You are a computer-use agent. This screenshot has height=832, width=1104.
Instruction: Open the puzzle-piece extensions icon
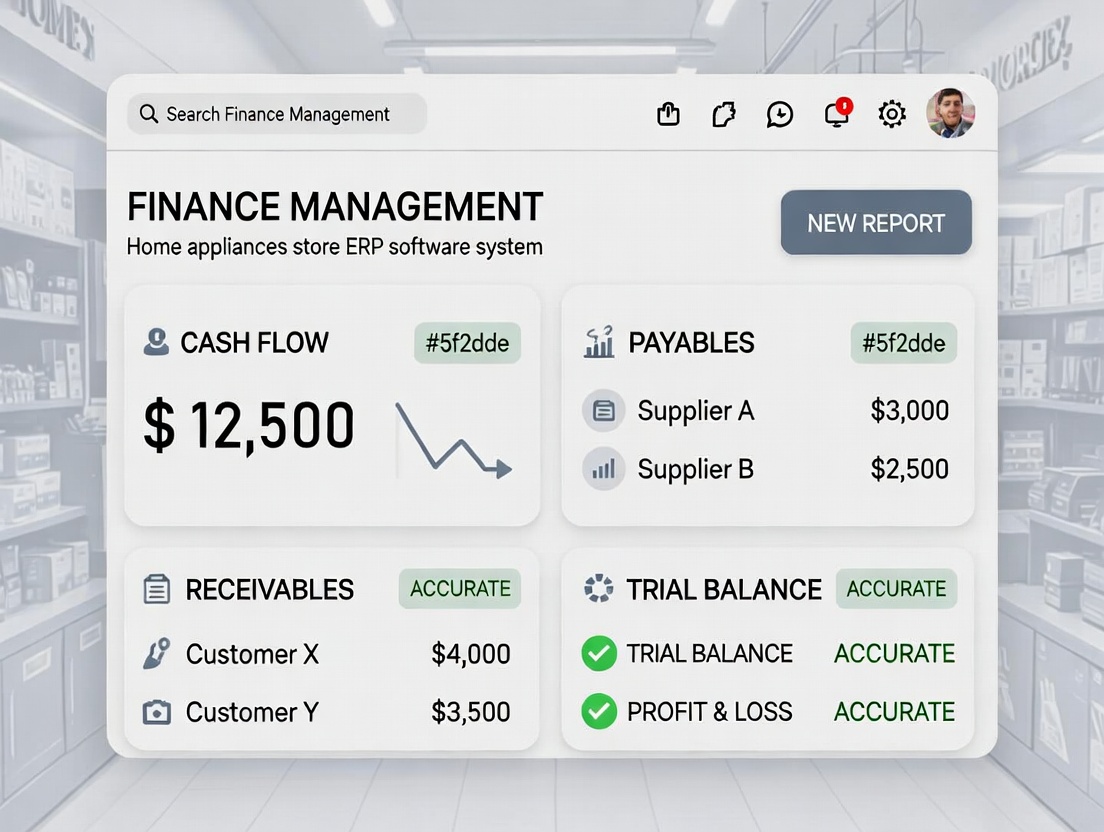724,114
